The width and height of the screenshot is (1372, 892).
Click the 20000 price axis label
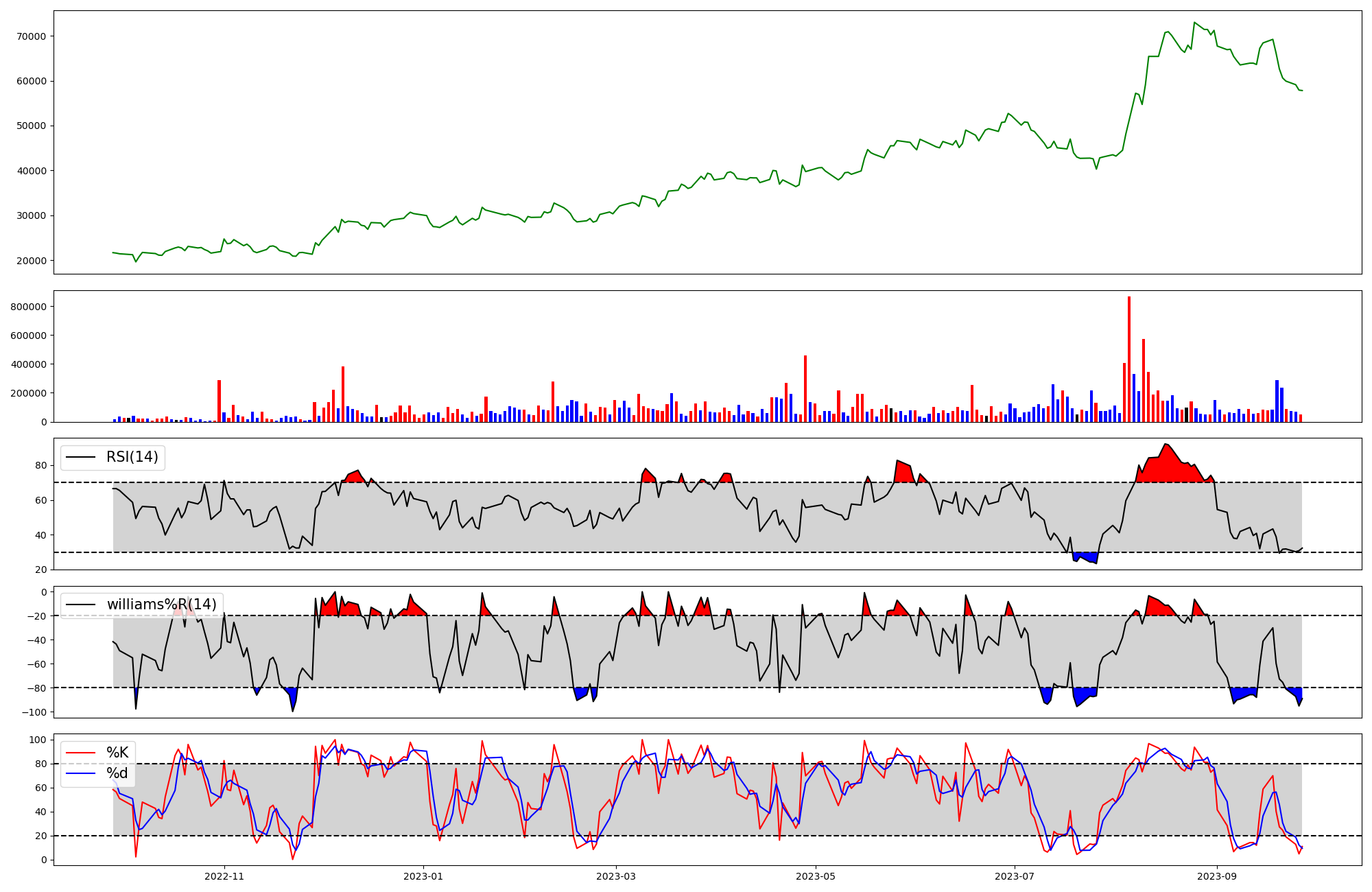click(30, 261)
